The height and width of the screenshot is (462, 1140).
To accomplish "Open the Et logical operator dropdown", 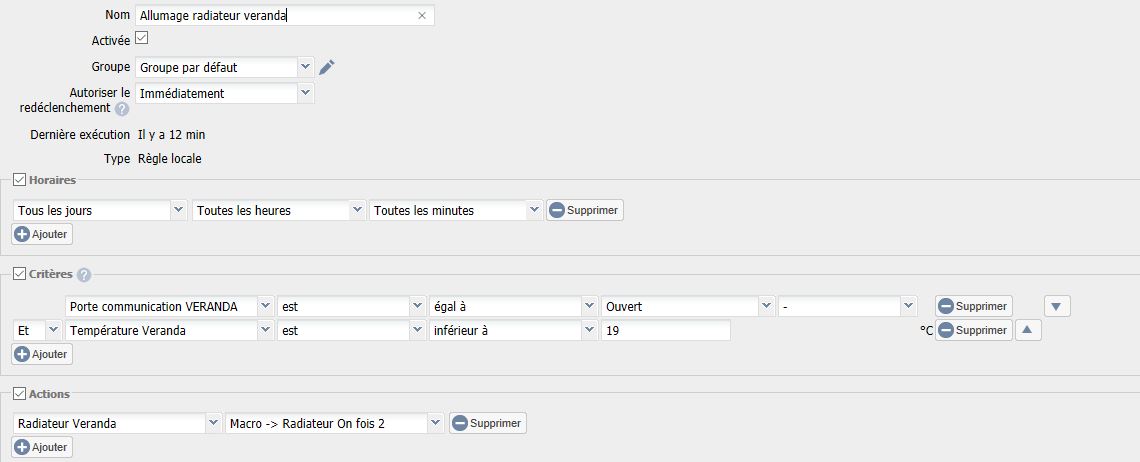I will (x=54, y=330).
